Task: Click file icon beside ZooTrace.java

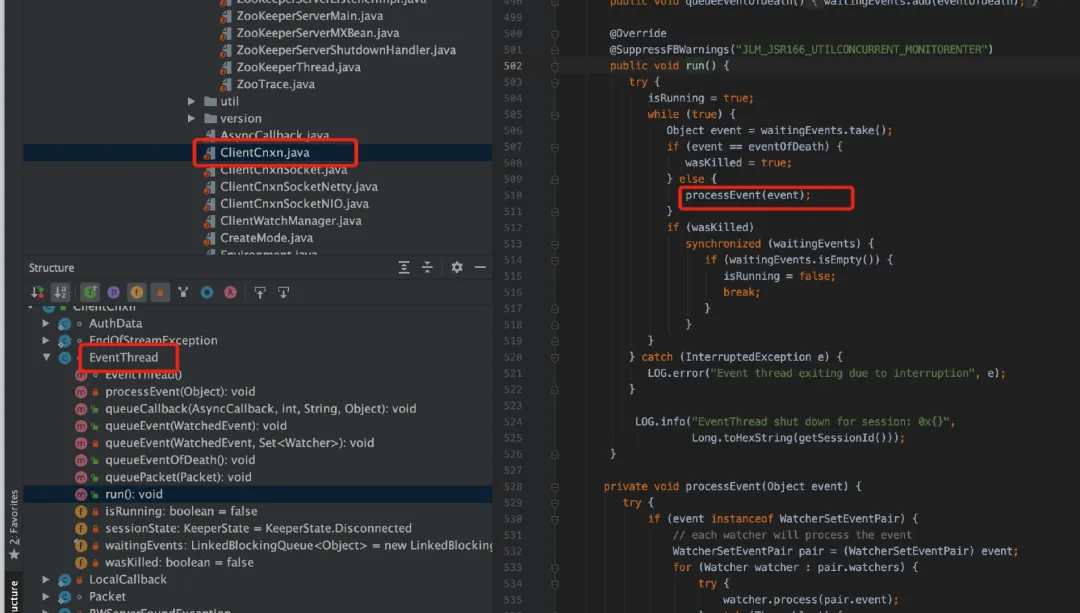Action: coord(226,85)
